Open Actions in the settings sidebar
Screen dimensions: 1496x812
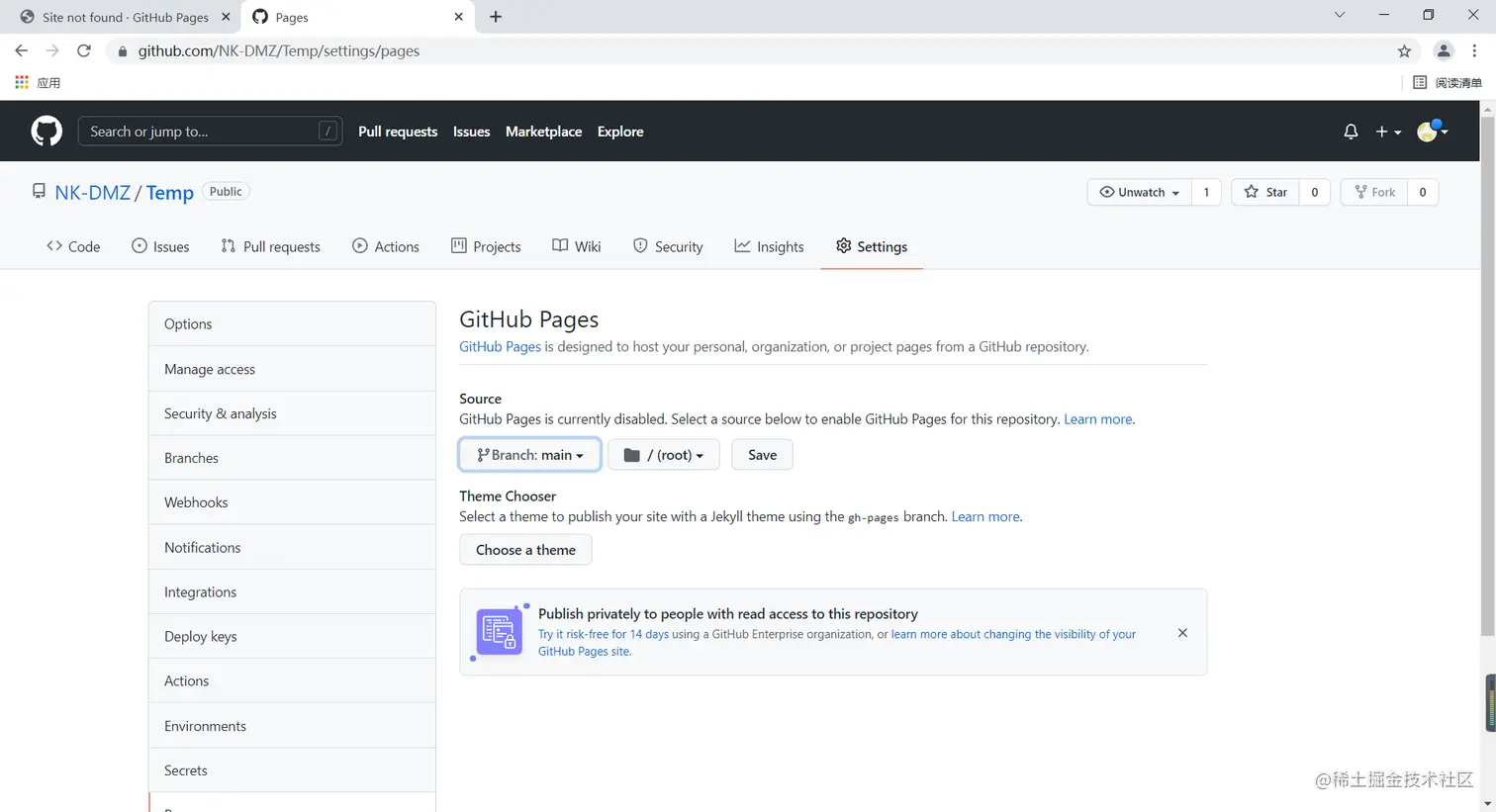click(x=292, y=680)
